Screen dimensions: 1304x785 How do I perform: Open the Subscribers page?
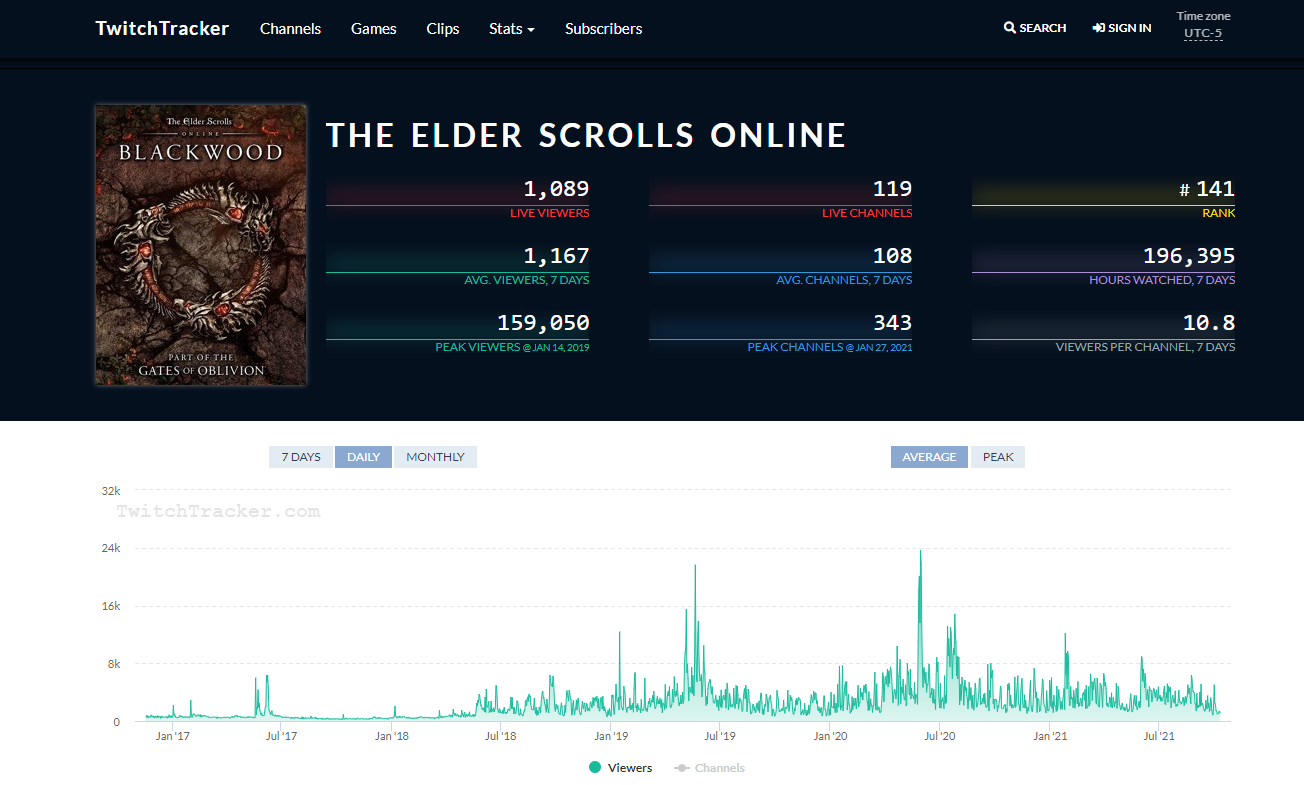pos(604,28)
